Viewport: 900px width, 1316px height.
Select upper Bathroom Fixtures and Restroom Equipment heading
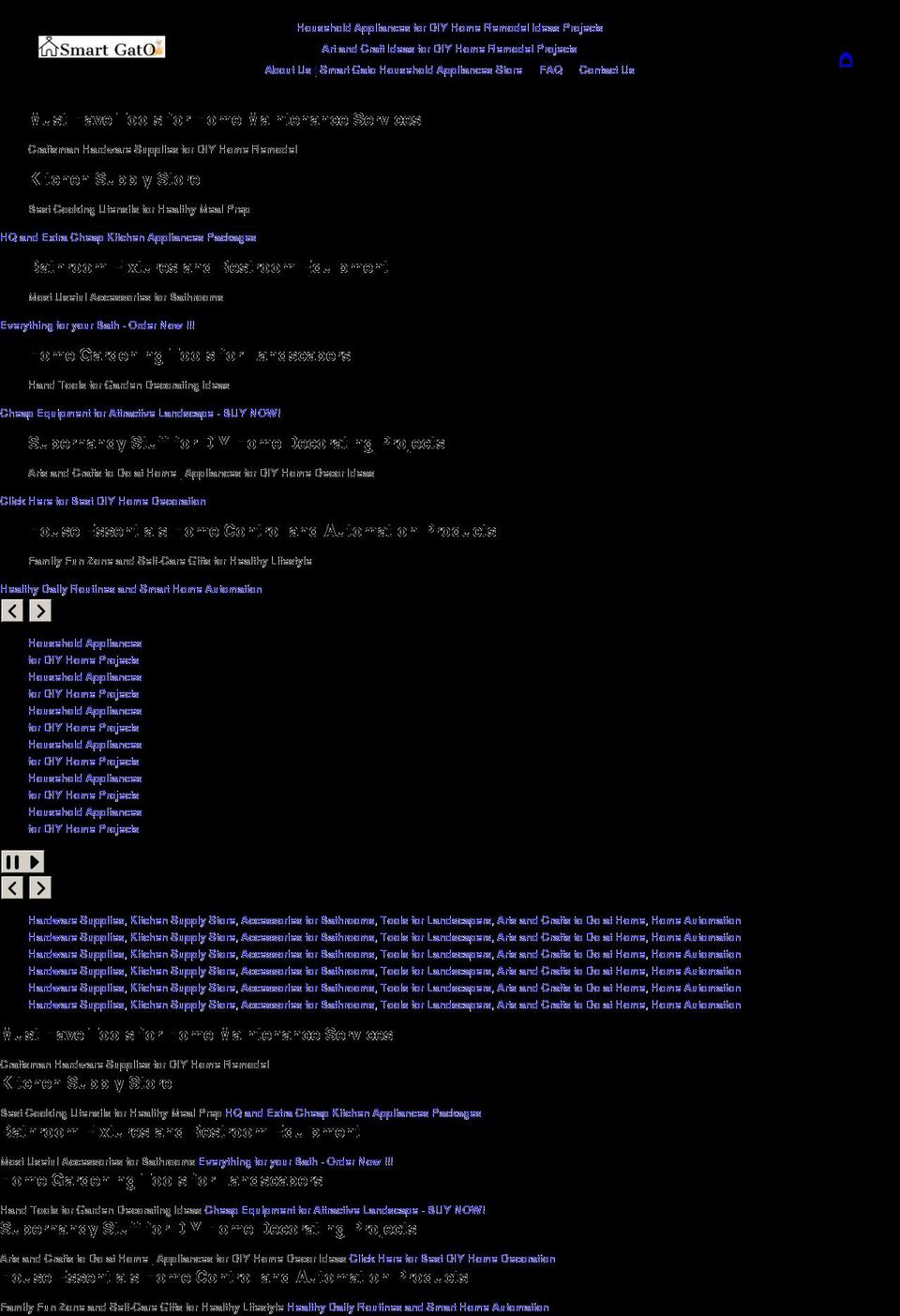point(208,267)
